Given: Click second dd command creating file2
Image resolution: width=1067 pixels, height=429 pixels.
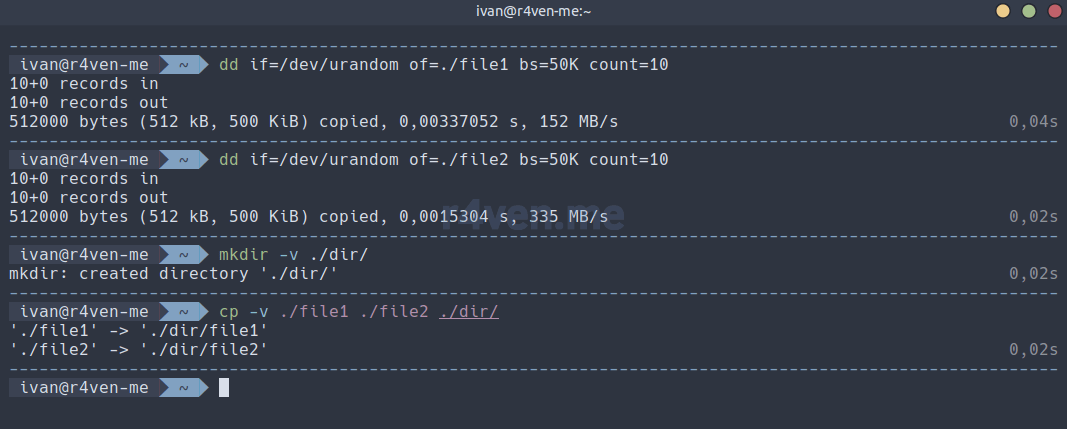Looking at the screenshot, I should click(x=444, y=159).
